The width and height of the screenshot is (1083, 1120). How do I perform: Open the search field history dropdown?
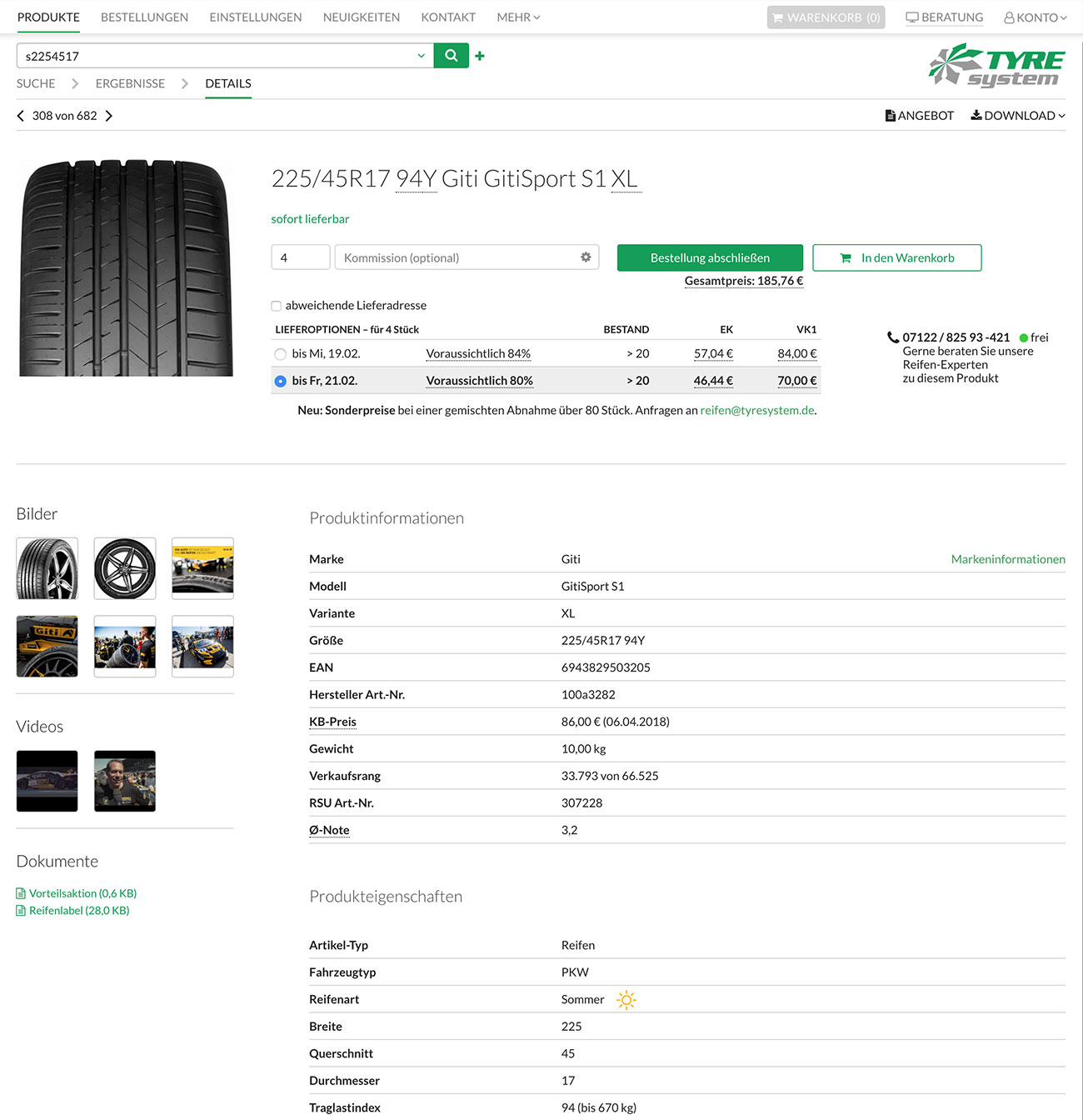click(420, 55)
